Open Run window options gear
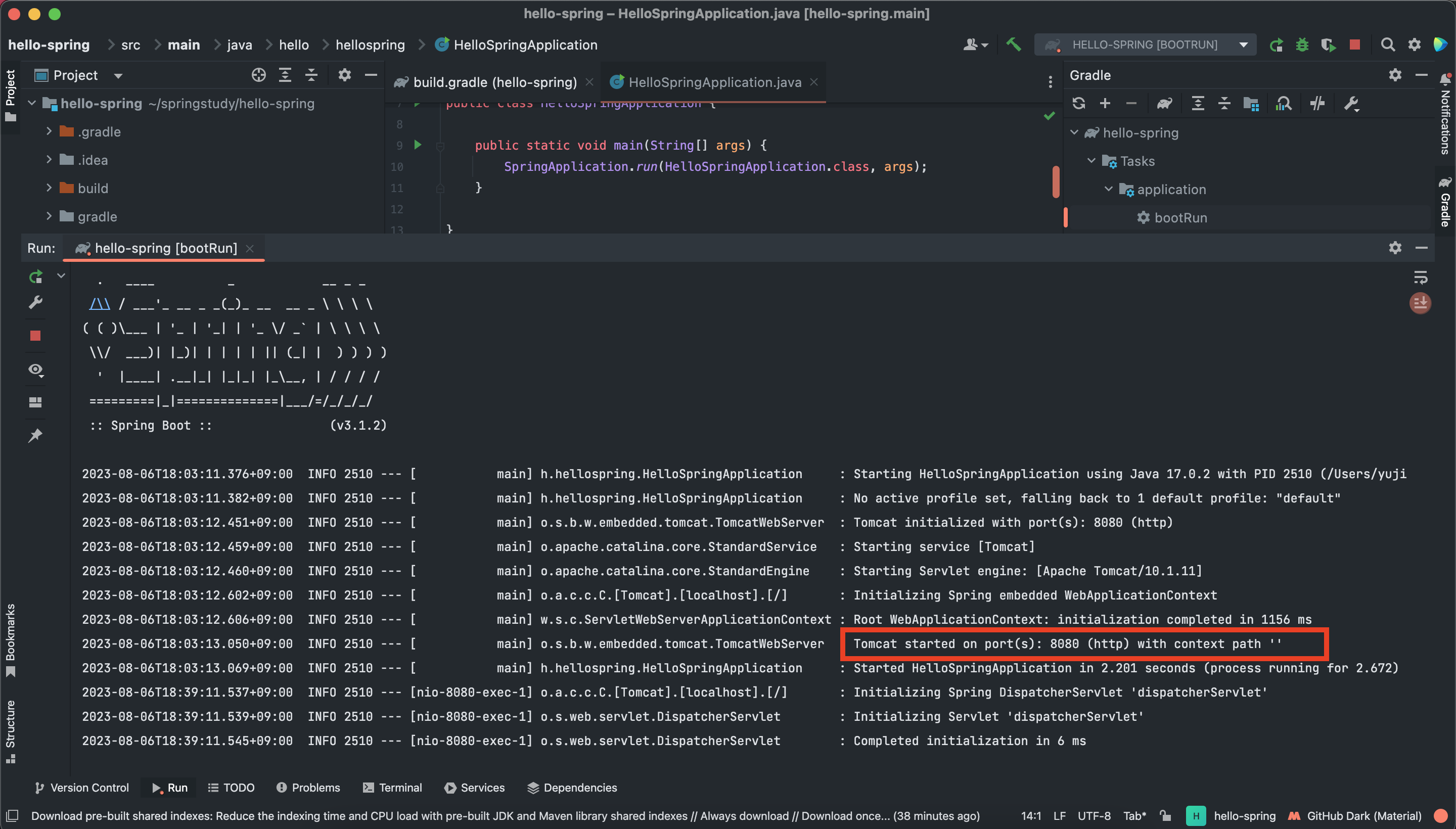The image size is (1456, 829). (x=1395, y=248)
